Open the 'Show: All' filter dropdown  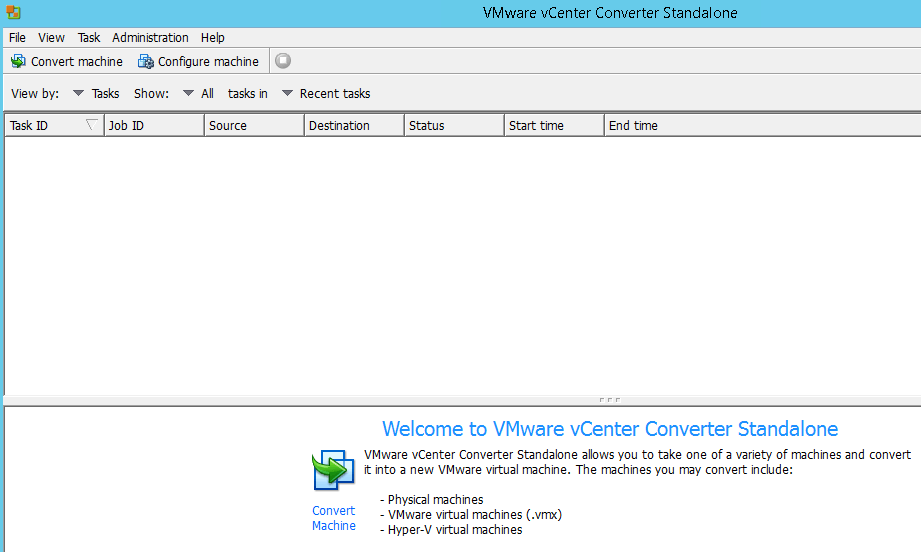[x=198, y=93]
